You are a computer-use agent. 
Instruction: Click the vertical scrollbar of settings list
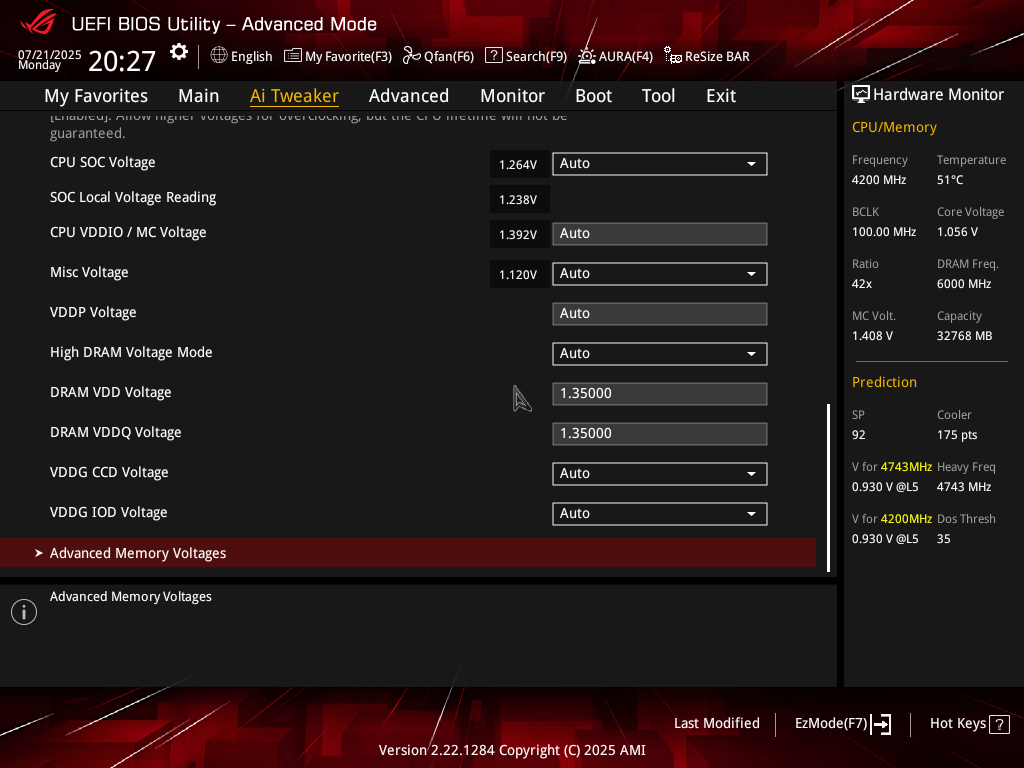click(829, 488)
